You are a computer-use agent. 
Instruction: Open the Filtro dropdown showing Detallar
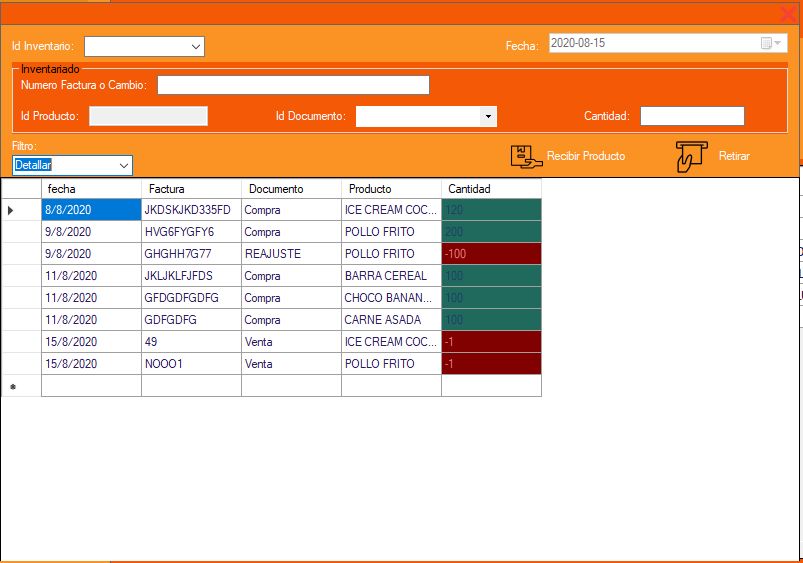coord(72,165)
